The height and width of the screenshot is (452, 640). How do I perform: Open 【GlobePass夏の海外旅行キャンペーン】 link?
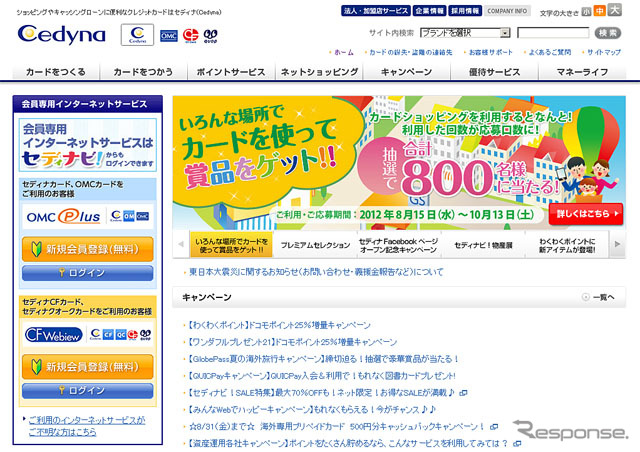pos(322,359)
